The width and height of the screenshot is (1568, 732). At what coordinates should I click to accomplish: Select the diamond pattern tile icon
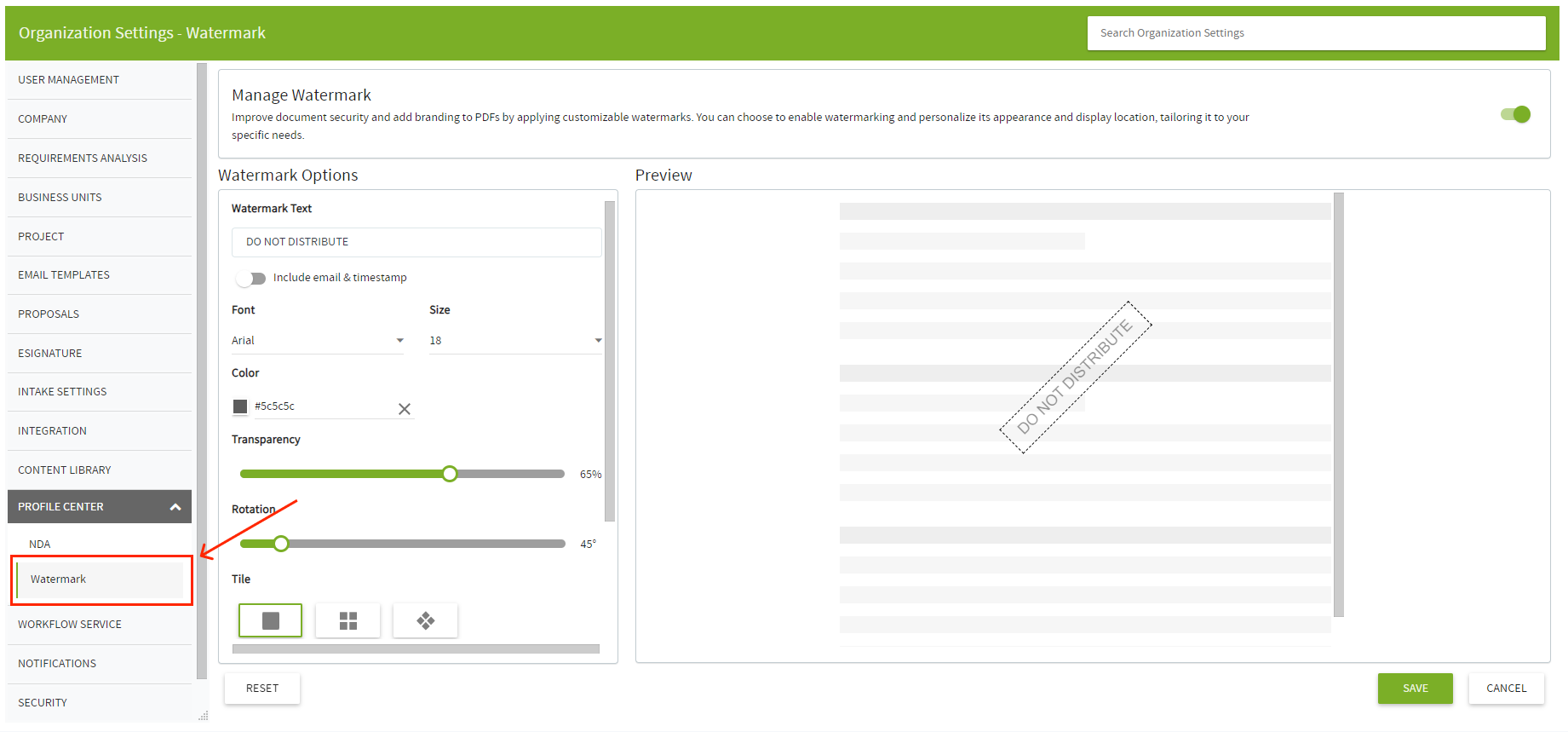coord(425,620)
